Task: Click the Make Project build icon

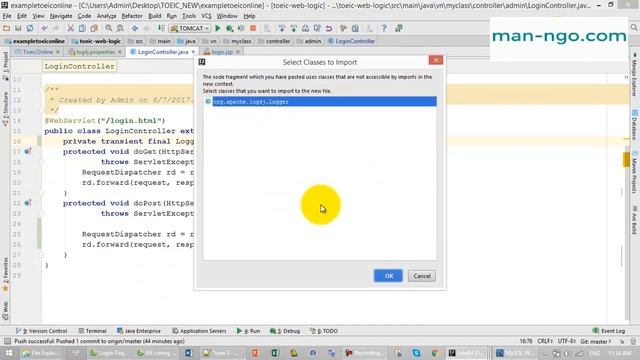Action: [x=162, y=28]
